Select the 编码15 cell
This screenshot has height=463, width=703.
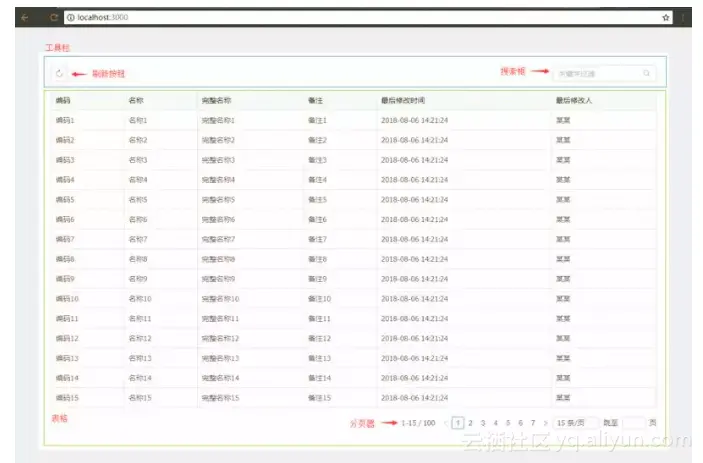[67, 398]
